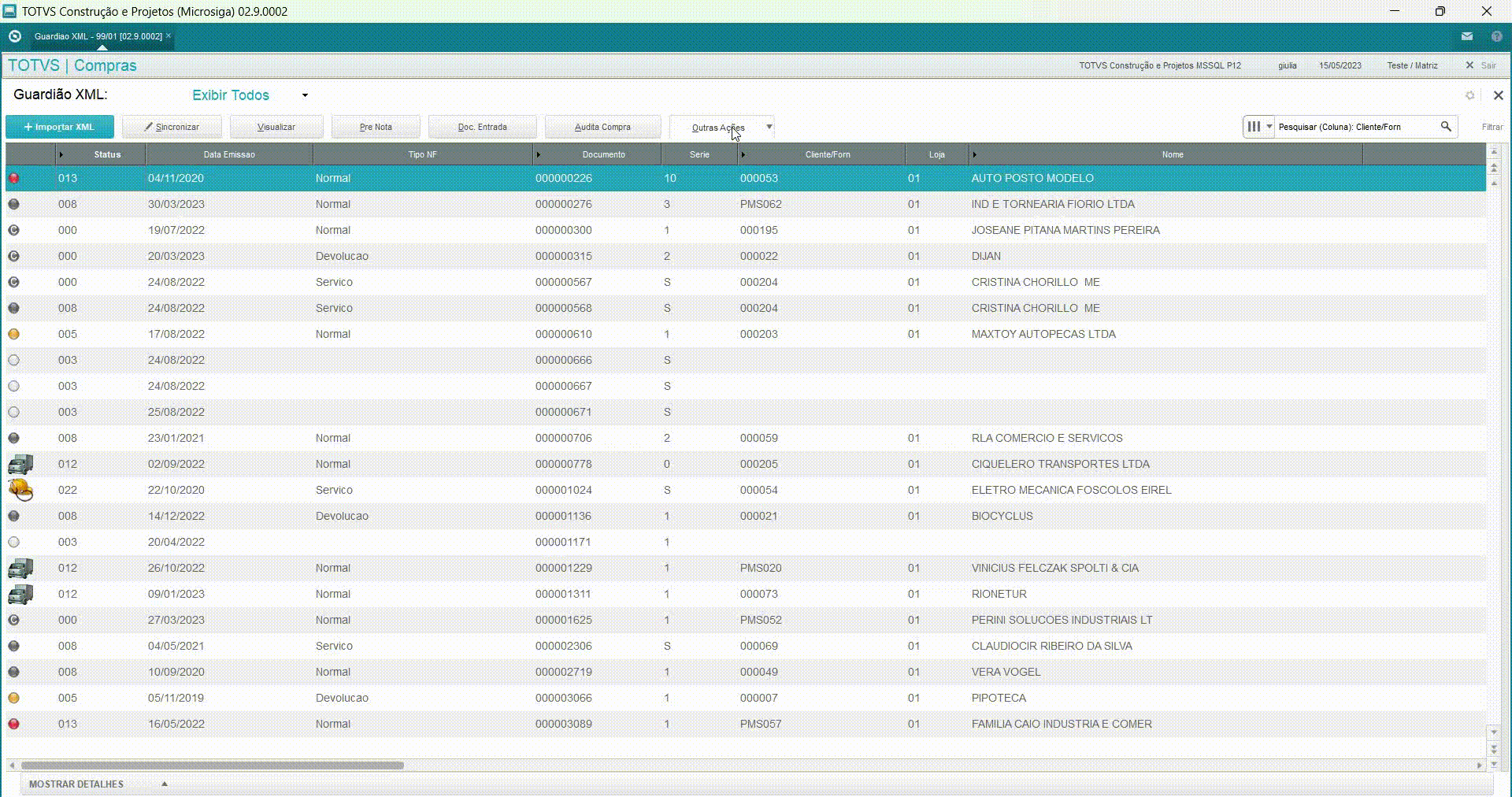Open the column selector dropdown in search box

coord(1258,126)
